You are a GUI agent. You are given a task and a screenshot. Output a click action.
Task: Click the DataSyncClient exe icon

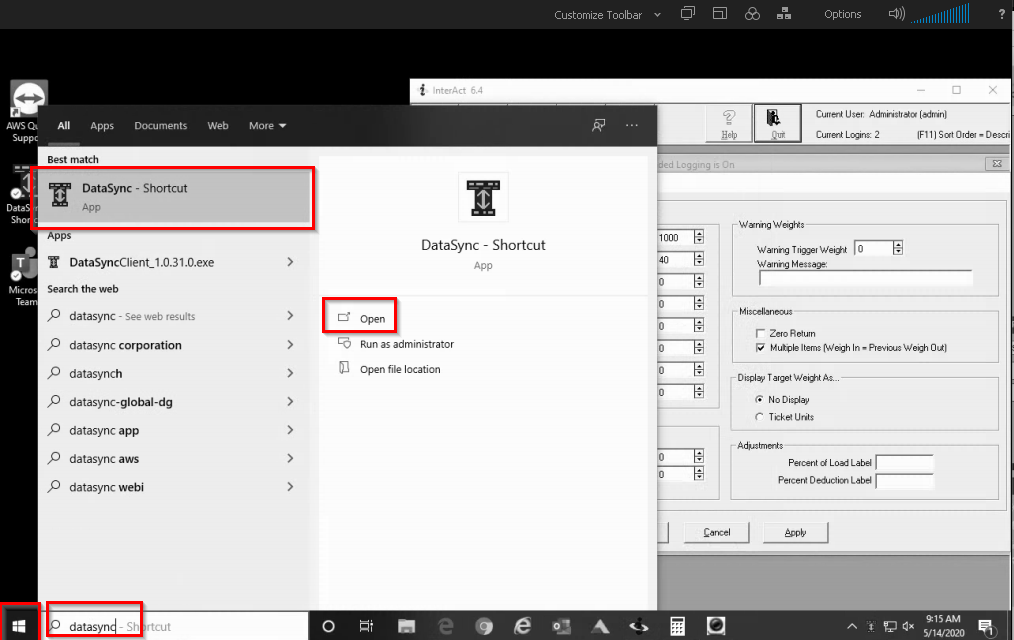click(54, 262)
